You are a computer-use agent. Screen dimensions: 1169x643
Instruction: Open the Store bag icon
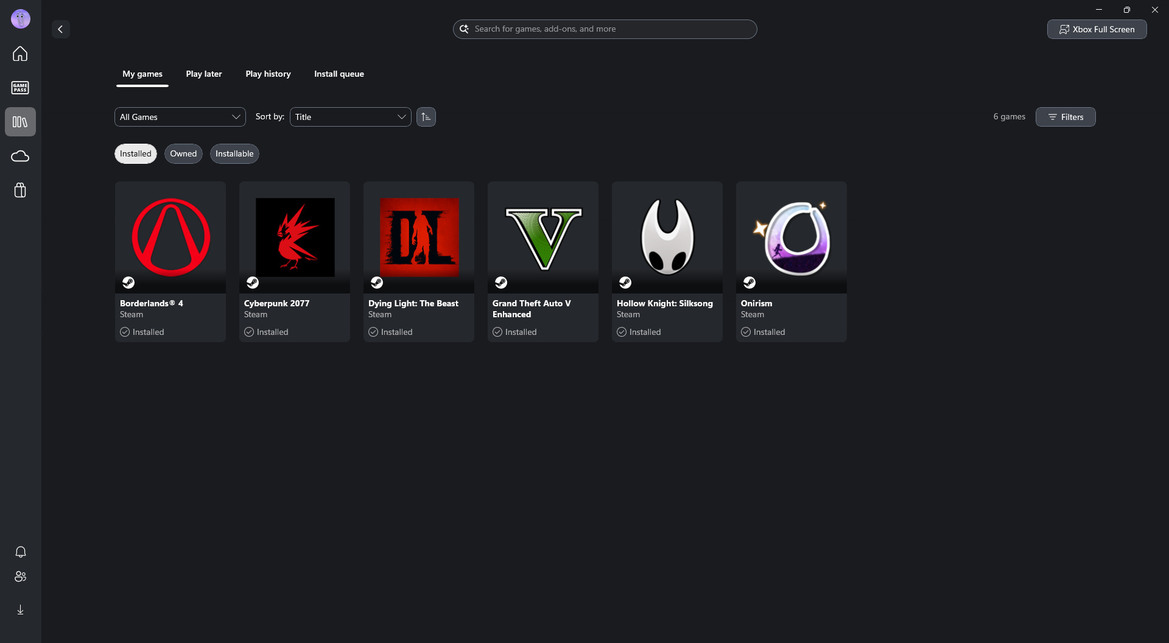[20, 190]
